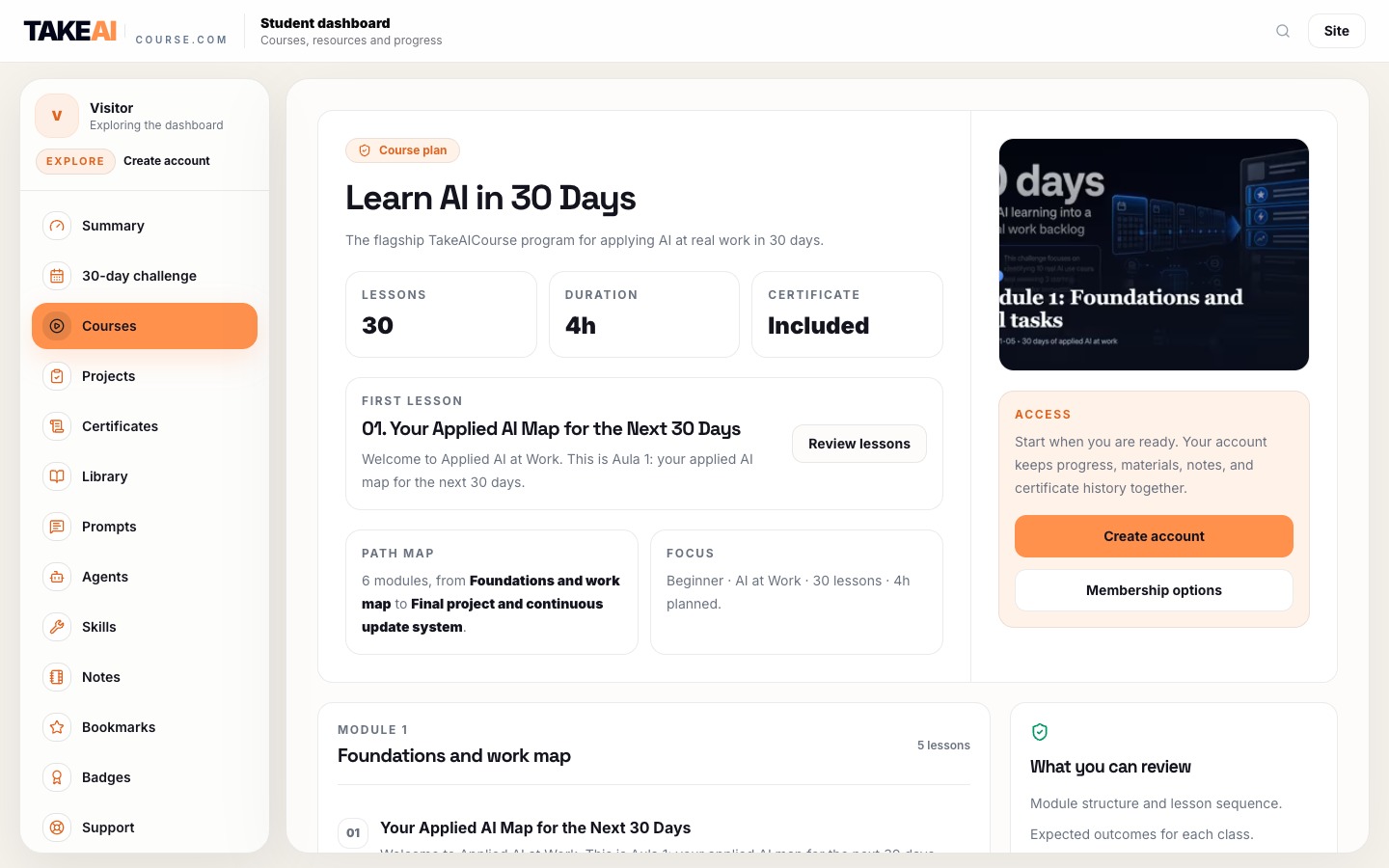Open the Library book icon
Image resolution: width=1389 pixels, height=868 pixels.
(57, 476)
